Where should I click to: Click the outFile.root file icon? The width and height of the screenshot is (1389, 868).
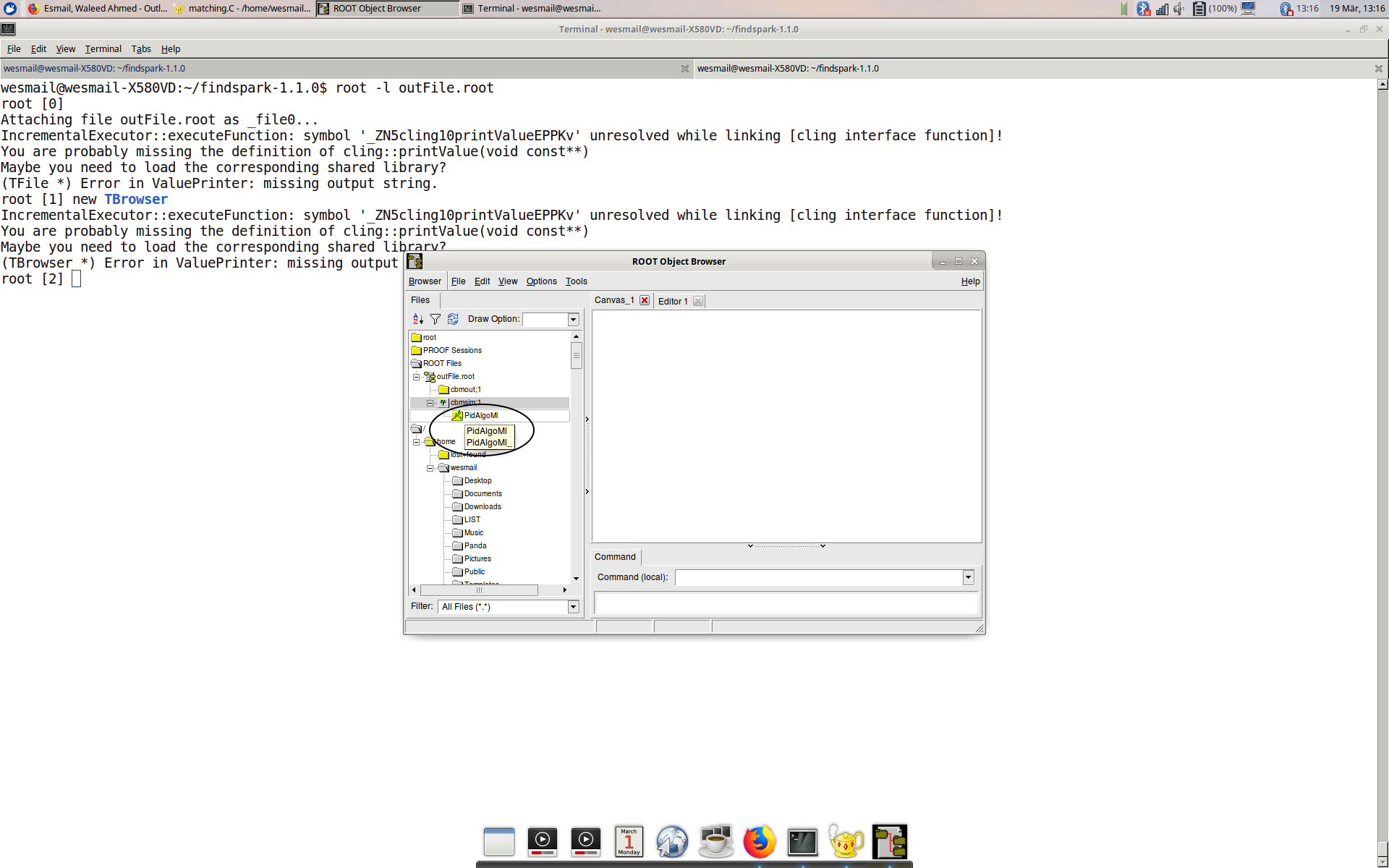(x=430, y=377)
